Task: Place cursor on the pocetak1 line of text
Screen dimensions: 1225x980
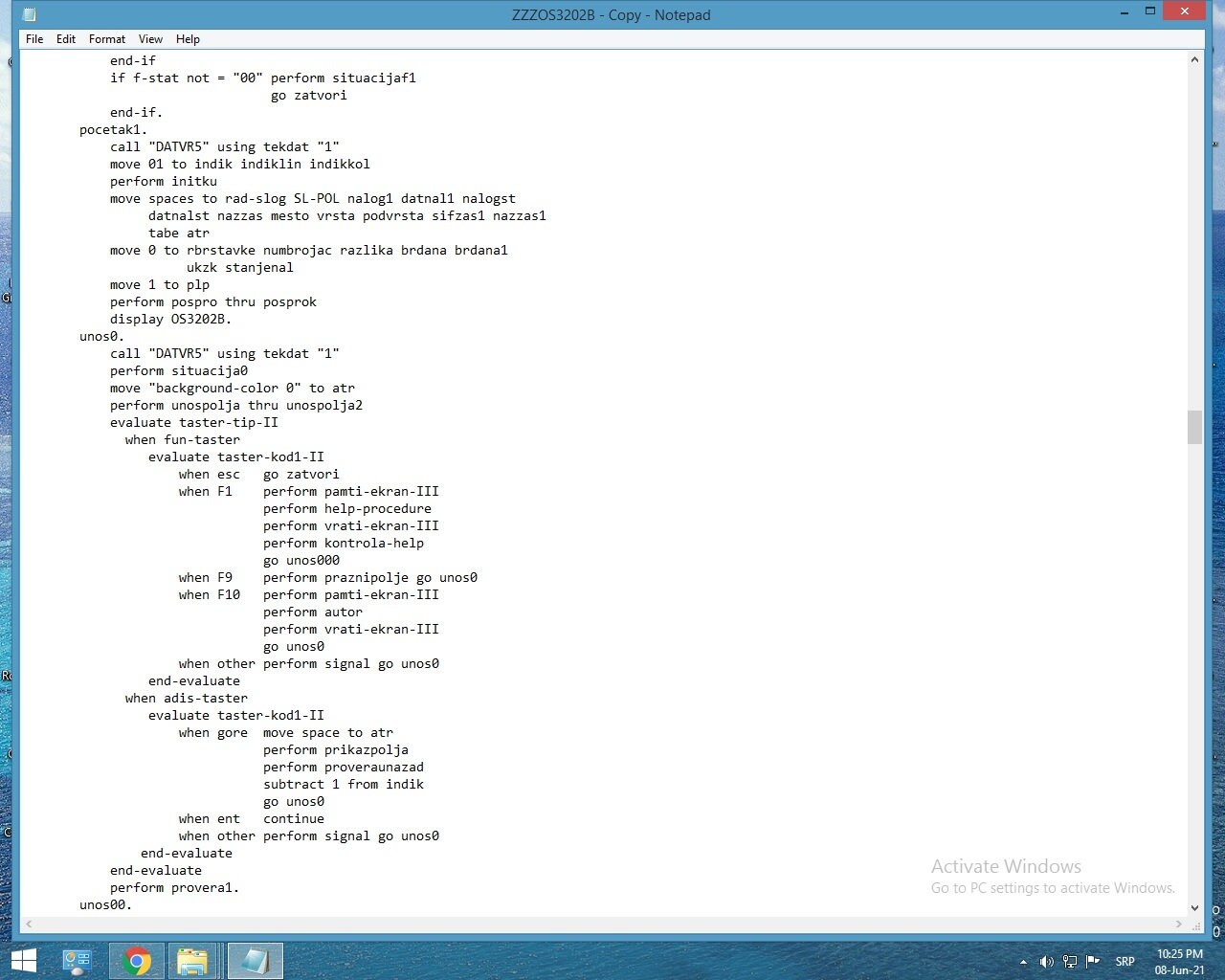Action: click(110, 129)
